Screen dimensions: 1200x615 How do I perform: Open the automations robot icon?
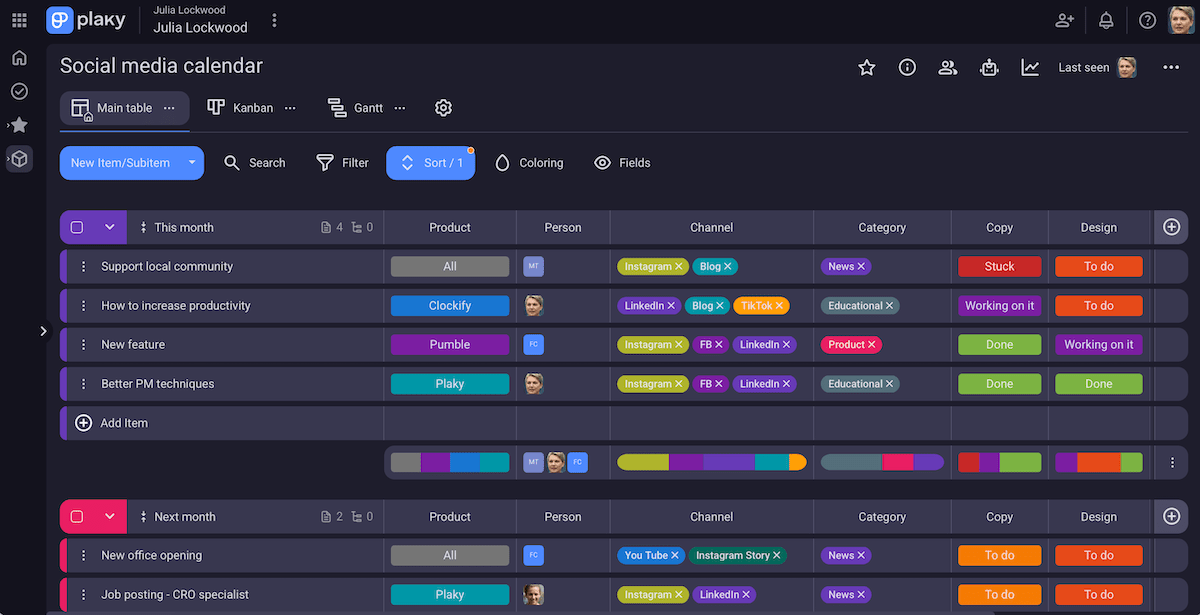point(989,67)
